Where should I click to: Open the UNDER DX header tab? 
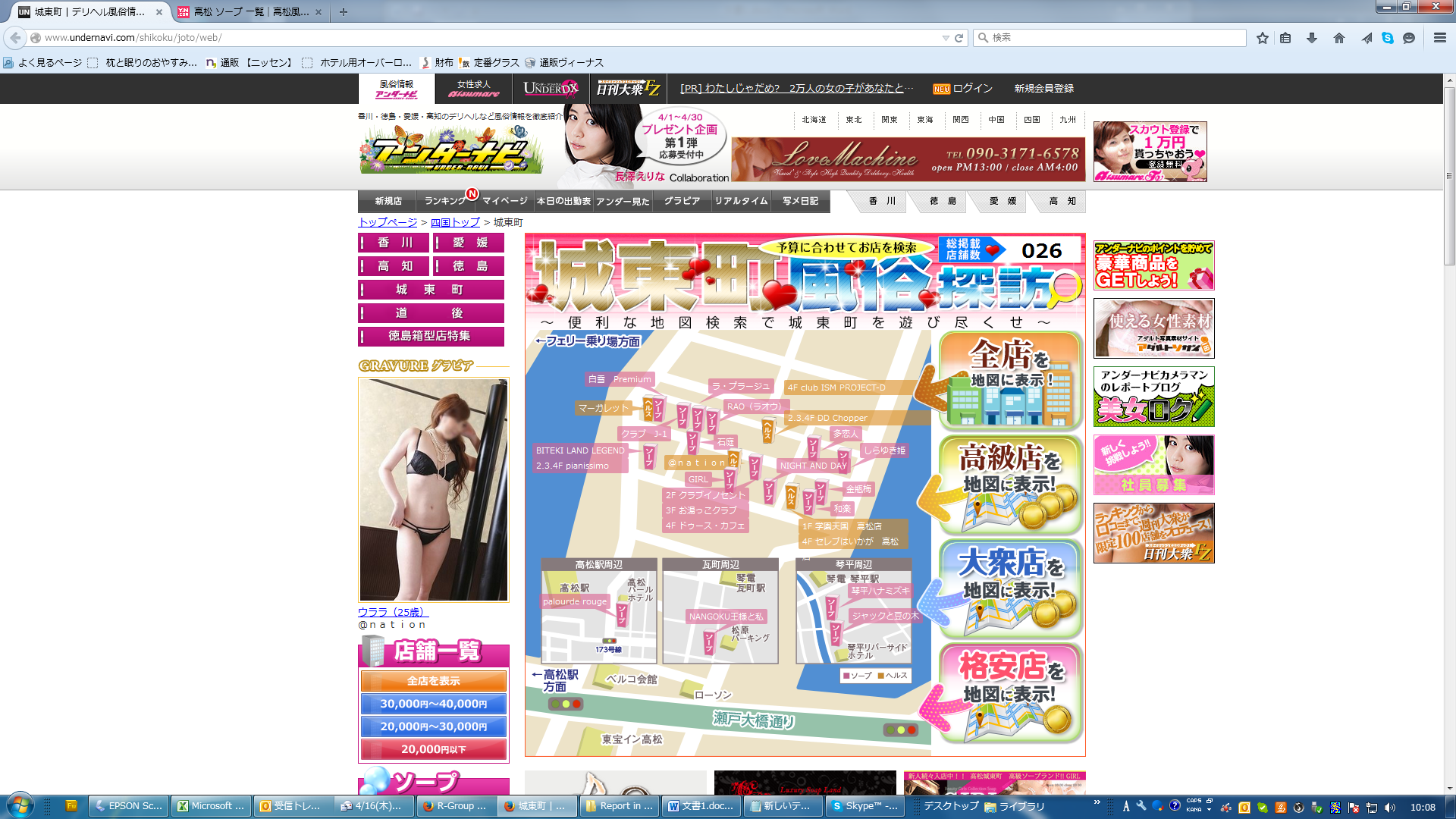click(x=551, y=89)
